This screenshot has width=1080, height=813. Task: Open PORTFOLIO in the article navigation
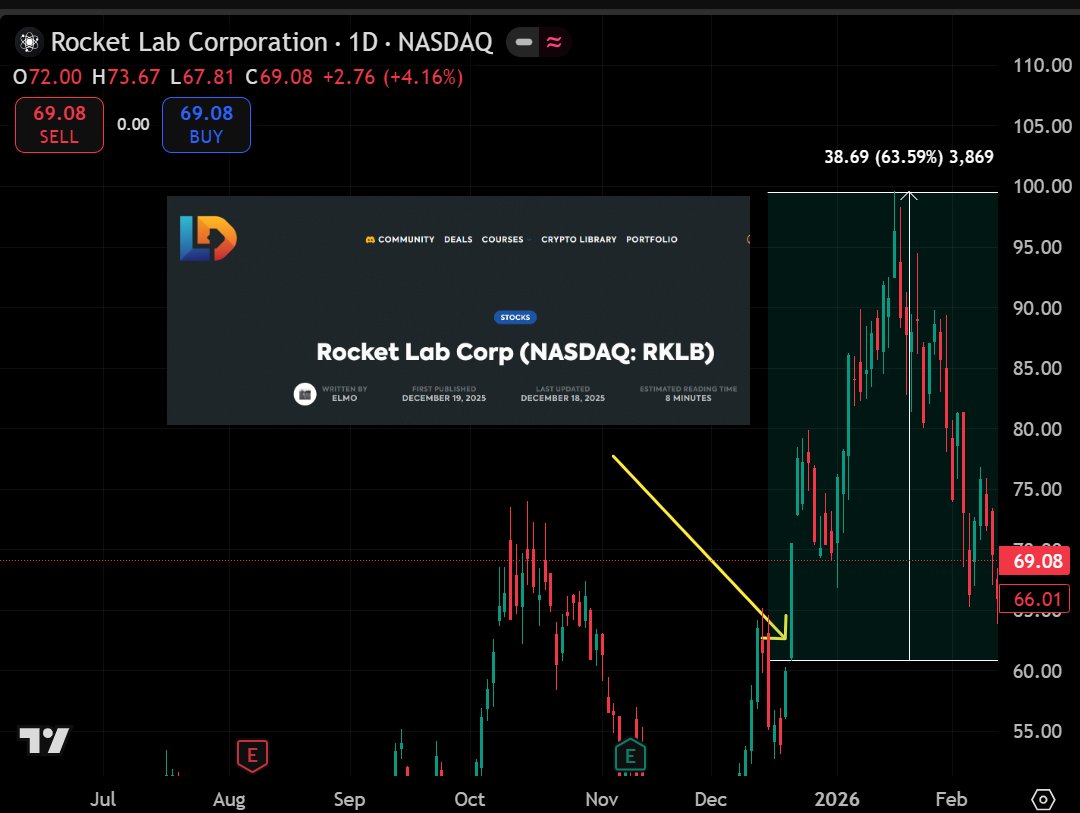pyautogui.click(x=652, y=240)
